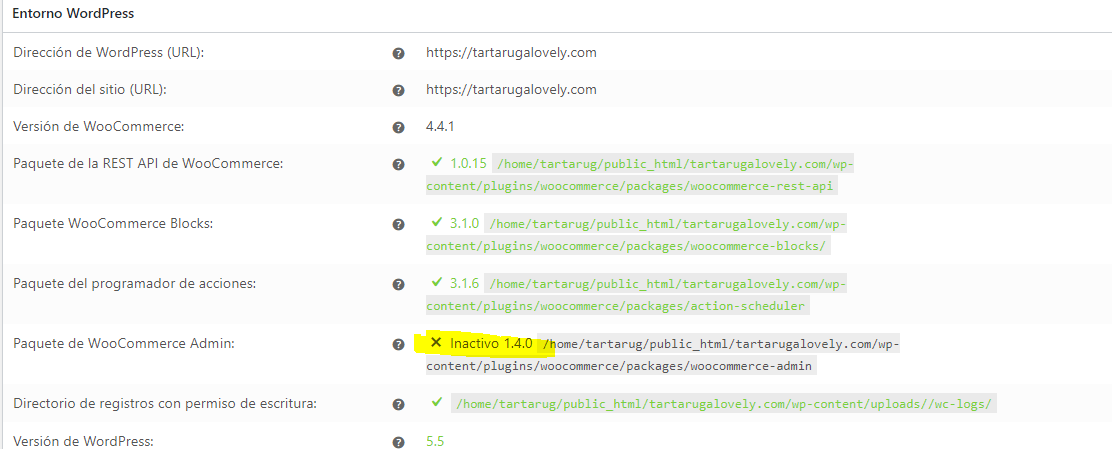1112x449 pixels.
Task: Click the wc-logs directory path
Action: click(723, 404)
